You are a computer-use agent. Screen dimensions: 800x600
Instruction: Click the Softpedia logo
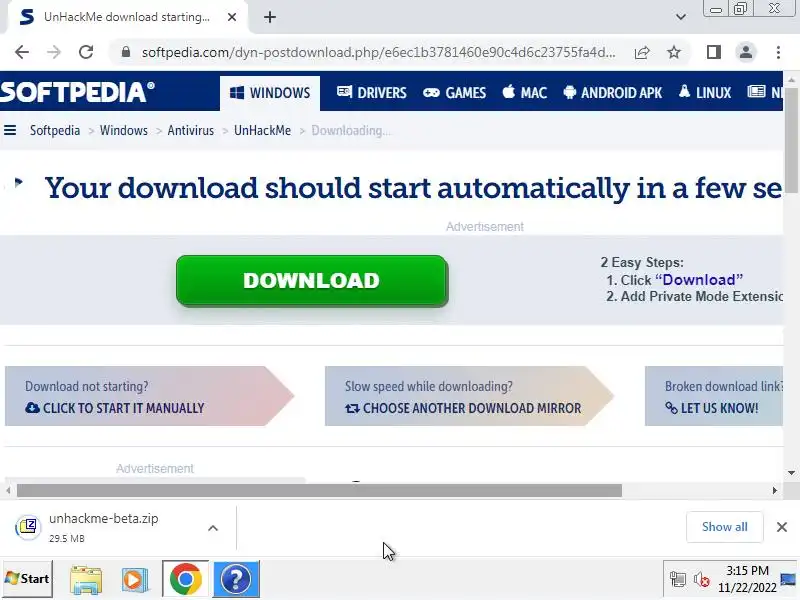pyautogui.click(x=78, y=92)
